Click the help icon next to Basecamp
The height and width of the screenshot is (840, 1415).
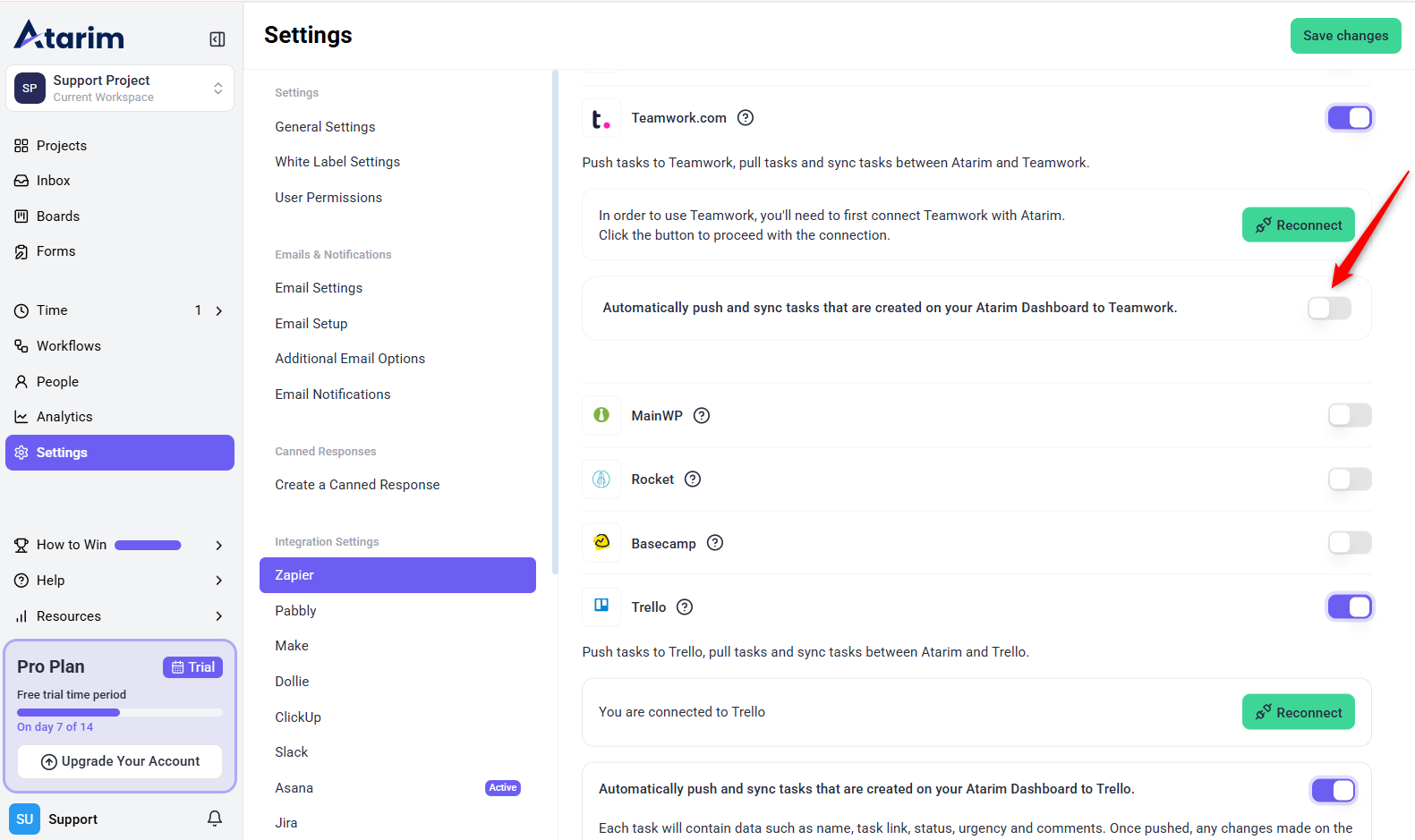715,543
